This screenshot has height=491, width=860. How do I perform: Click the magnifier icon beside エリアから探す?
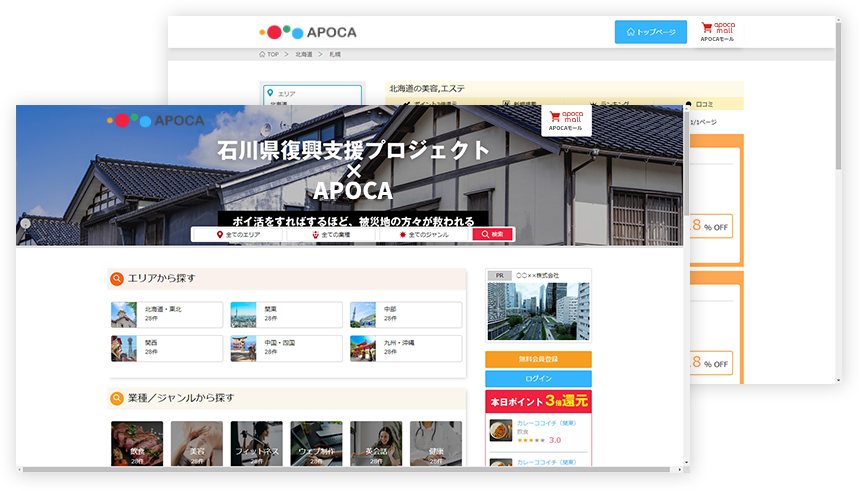tap(117, 279)
